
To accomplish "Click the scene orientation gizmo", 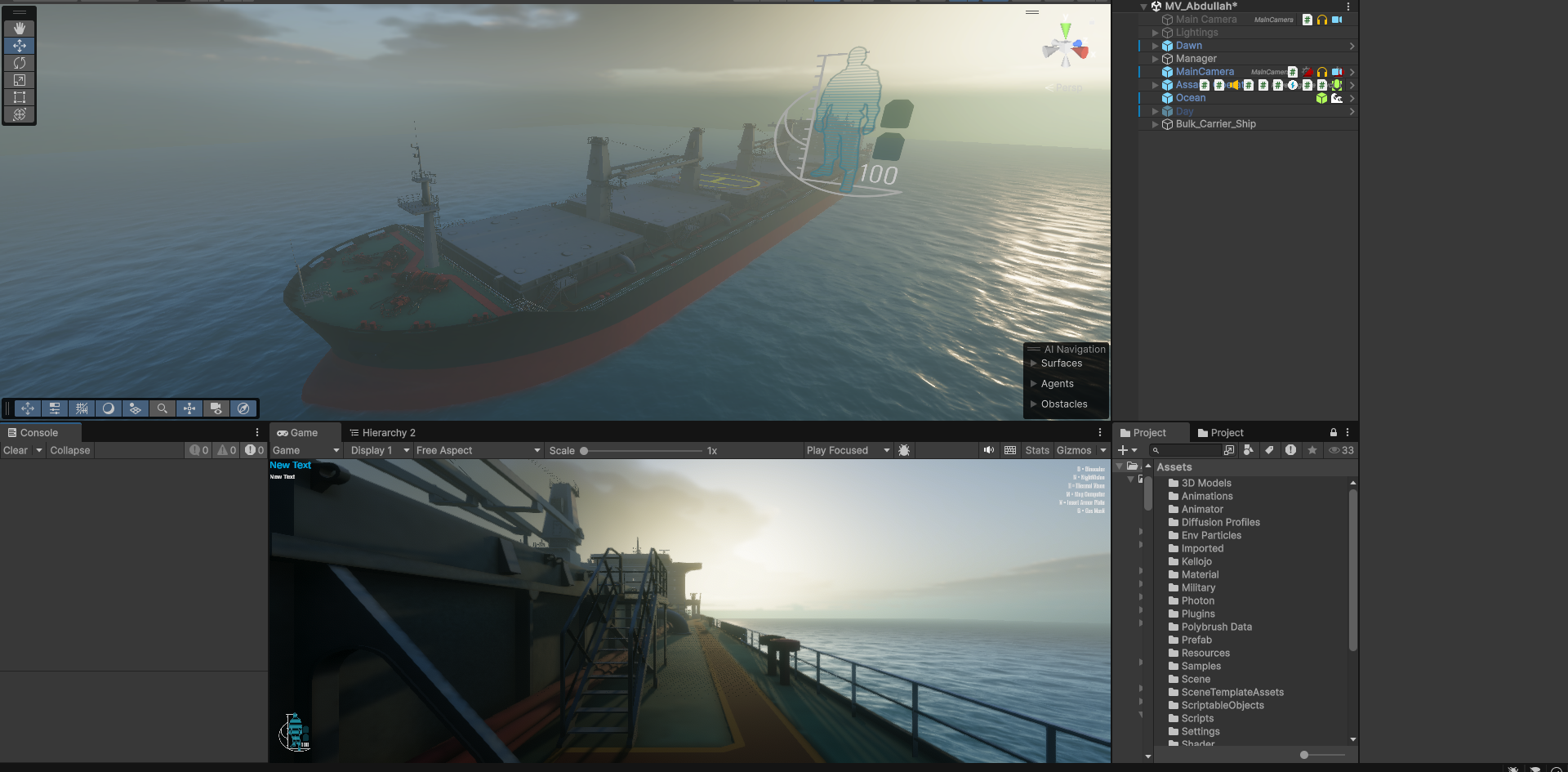I will (x=1065, y=49).
